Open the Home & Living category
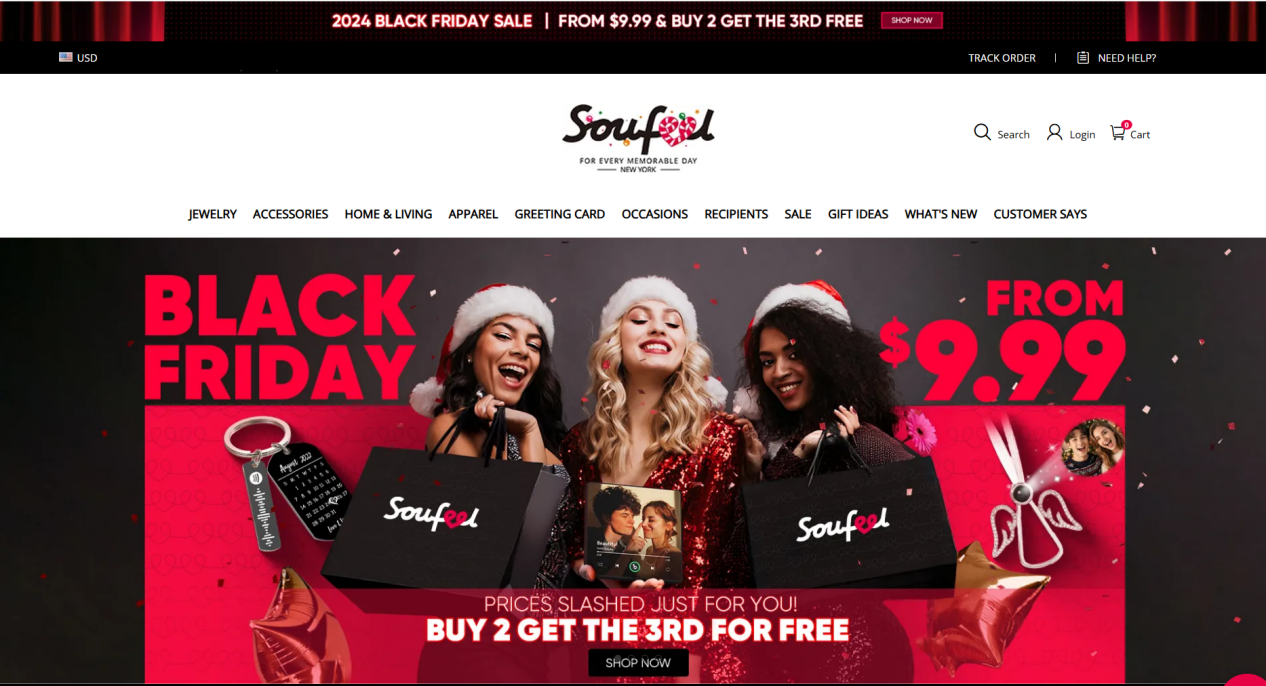Viewport: 1266px width, 686px height. click(388, 214)
